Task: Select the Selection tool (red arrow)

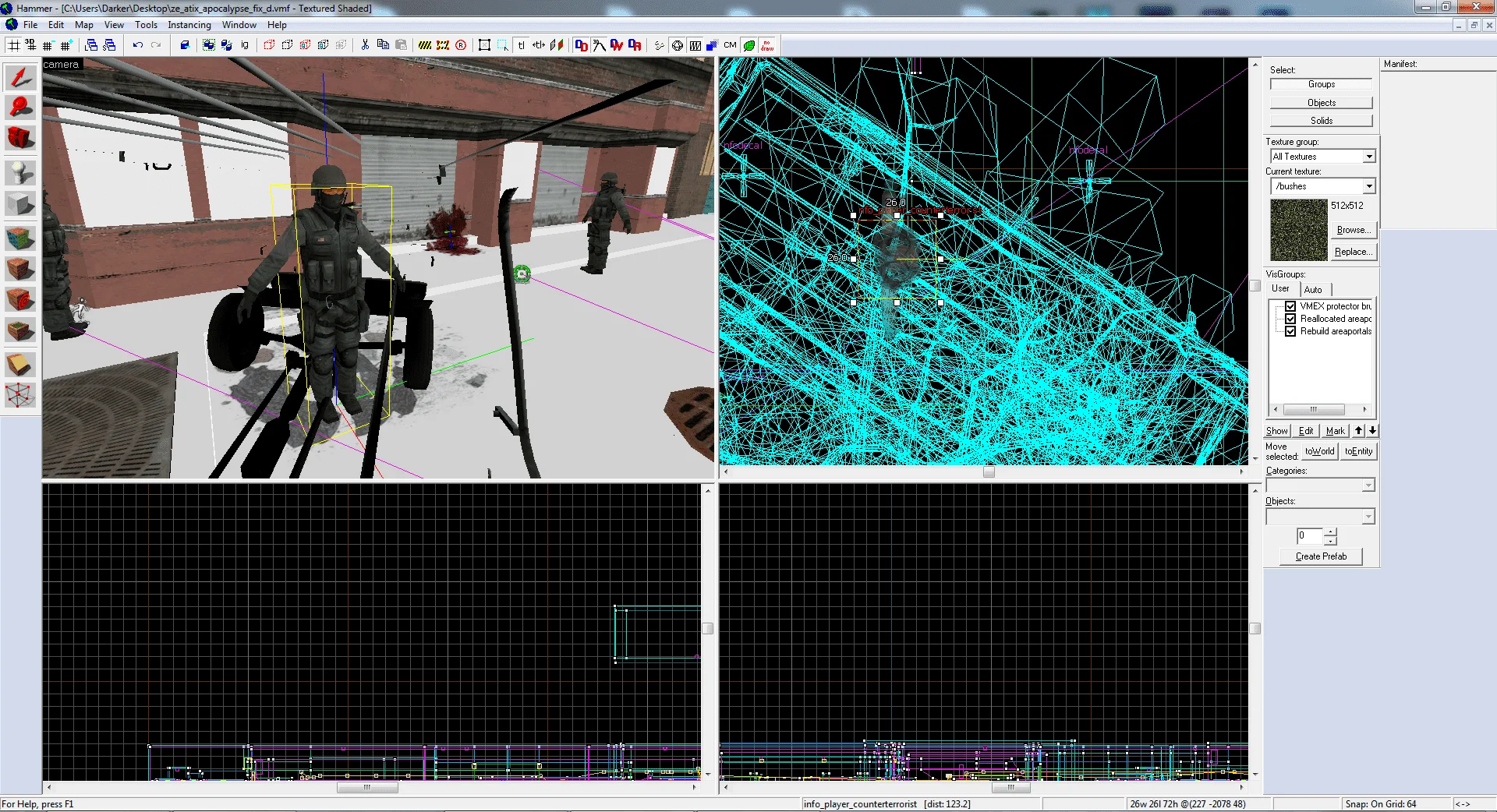Action: 20,77
